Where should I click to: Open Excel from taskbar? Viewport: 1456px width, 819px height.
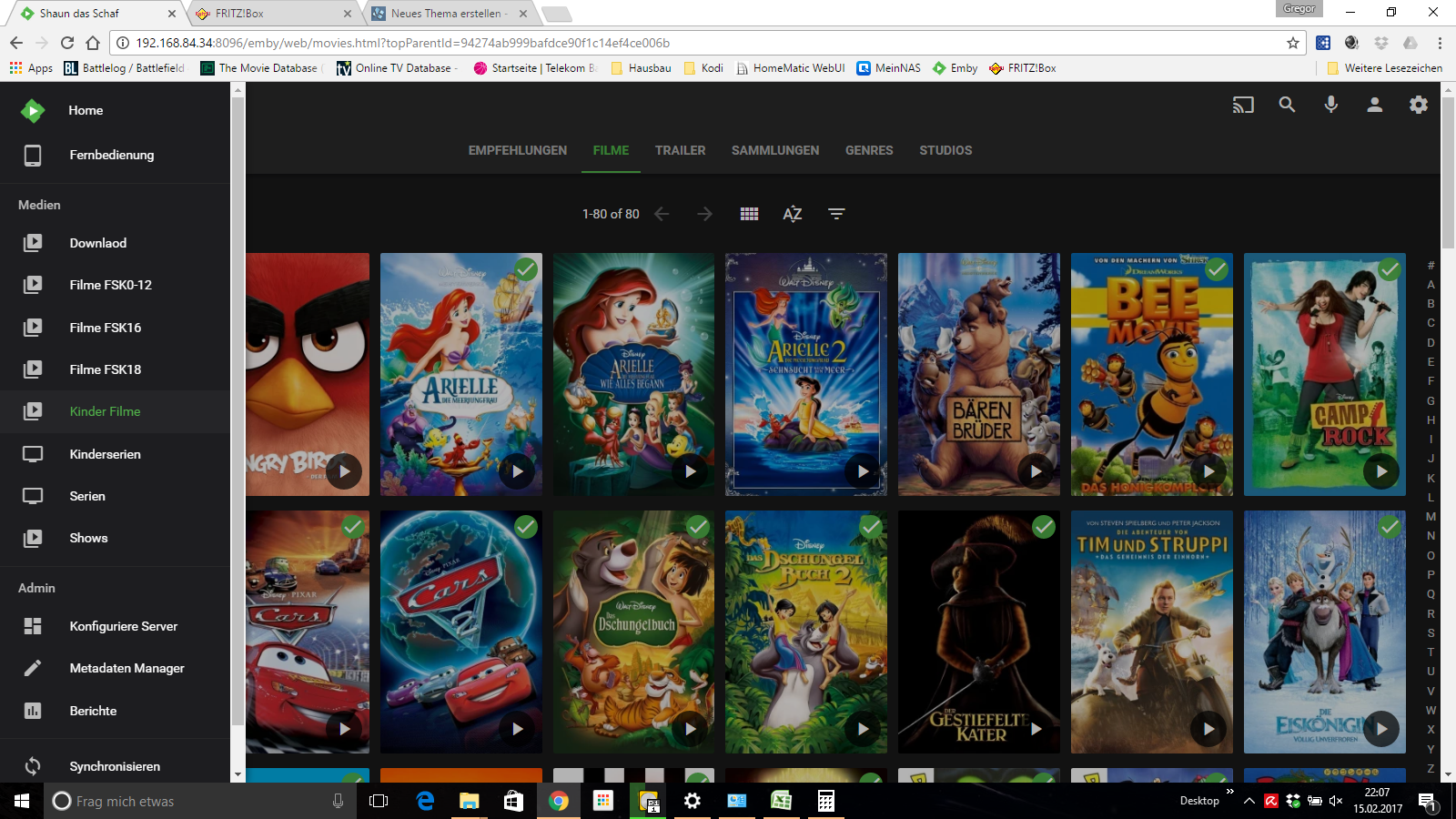tap(781, 801)
